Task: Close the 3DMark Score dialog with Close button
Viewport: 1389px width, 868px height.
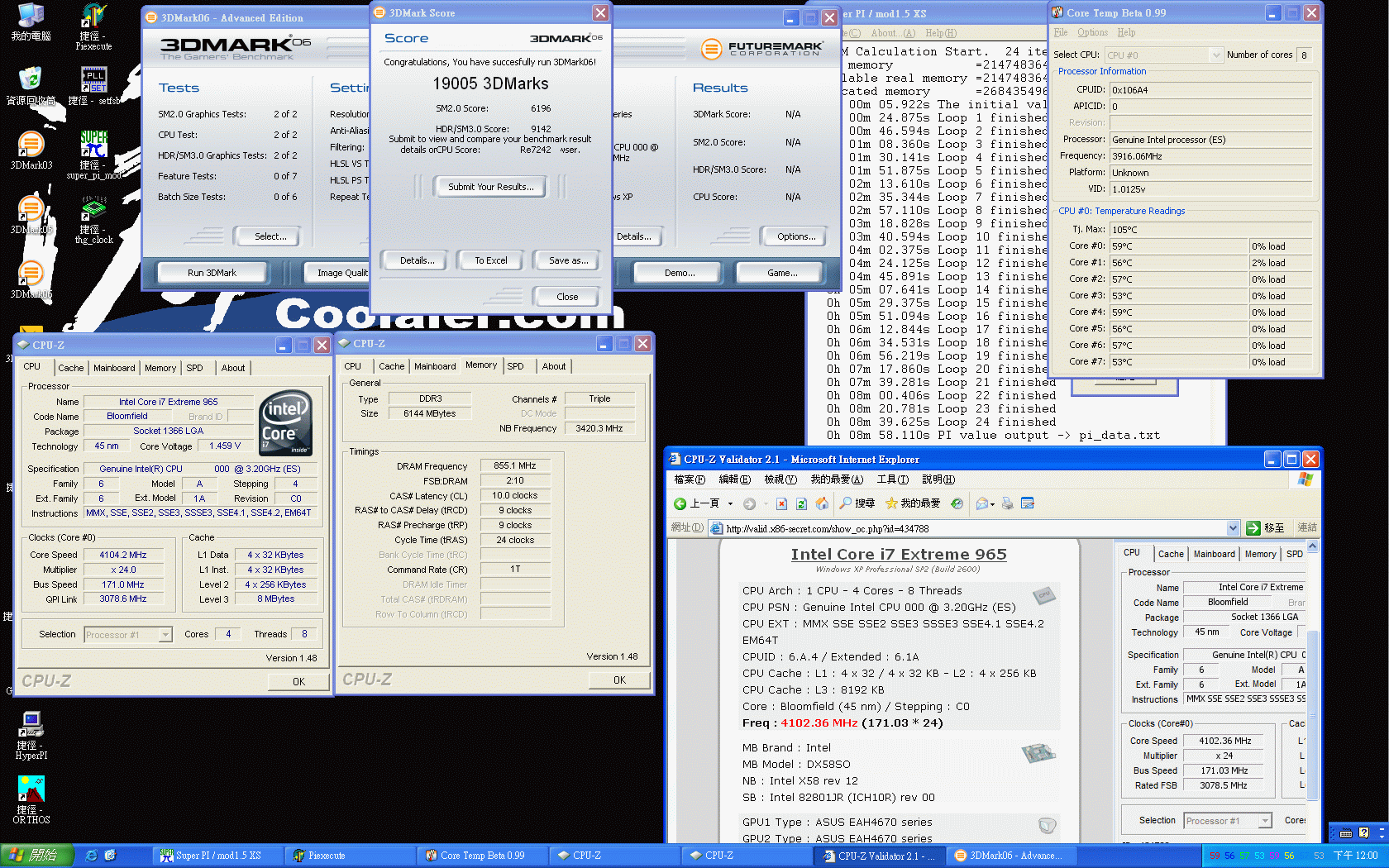Action: (567, 297)
